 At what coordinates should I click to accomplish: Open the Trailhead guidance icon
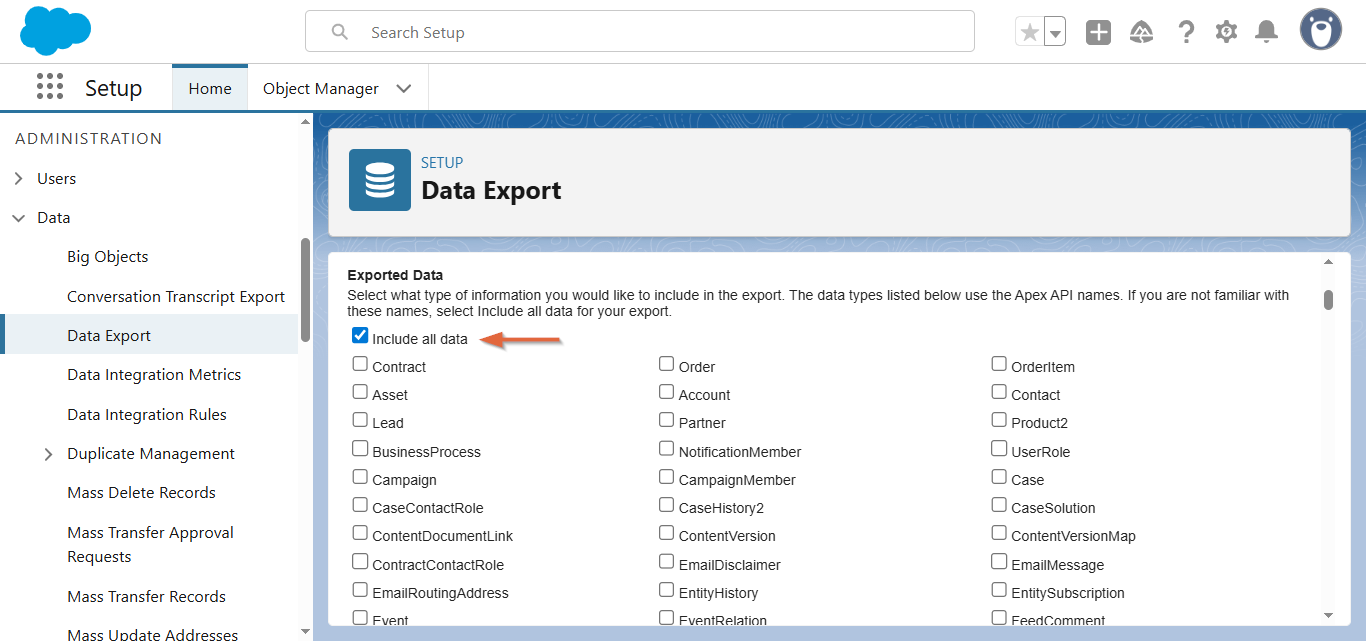pos(1141,32)
